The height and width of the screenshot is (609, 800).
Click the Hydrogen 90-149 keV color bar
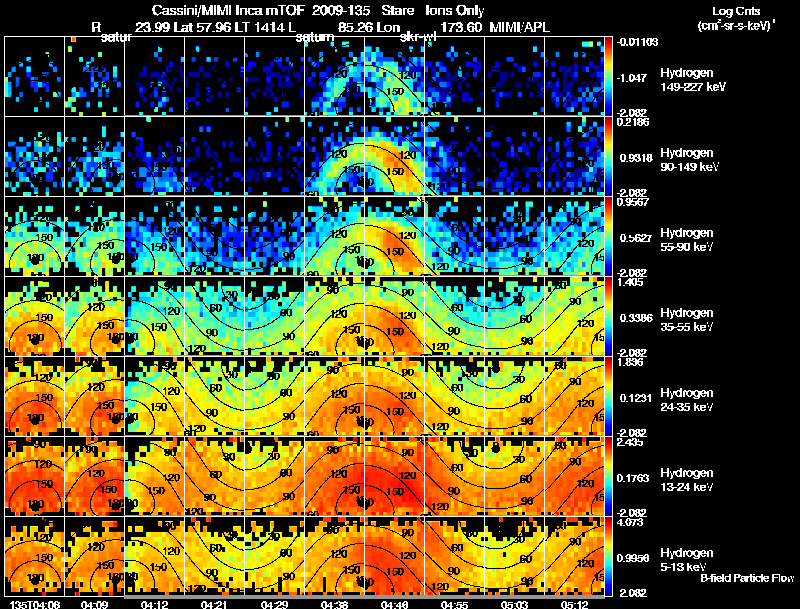pos(608,157)
